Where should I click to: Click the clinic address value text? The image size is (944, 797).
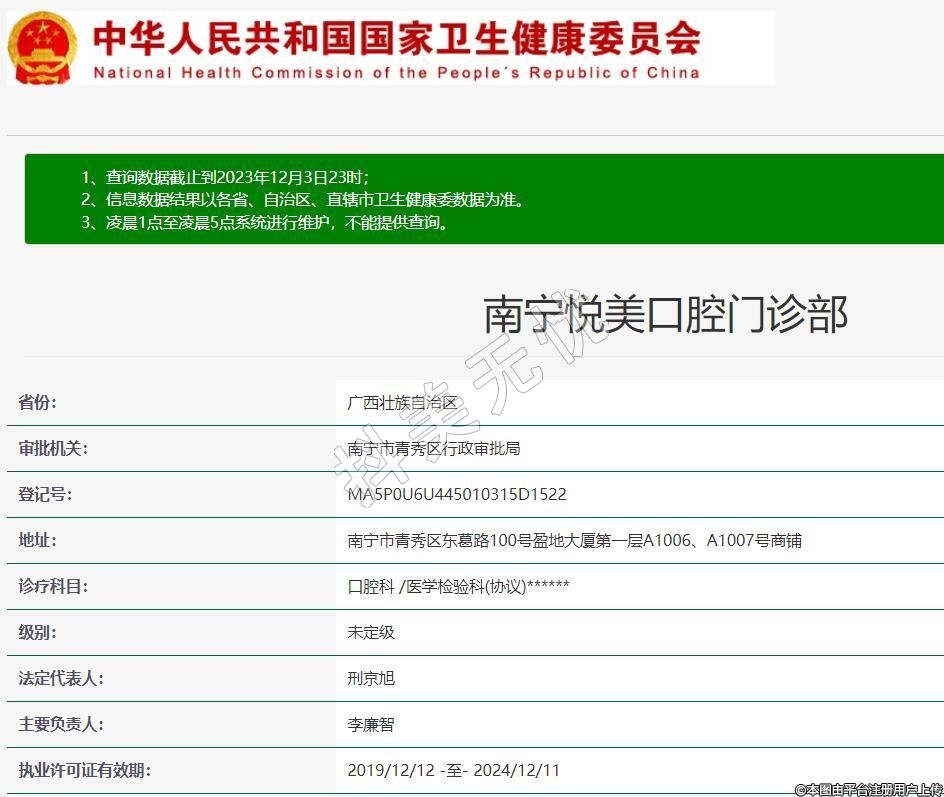[574, 541]
